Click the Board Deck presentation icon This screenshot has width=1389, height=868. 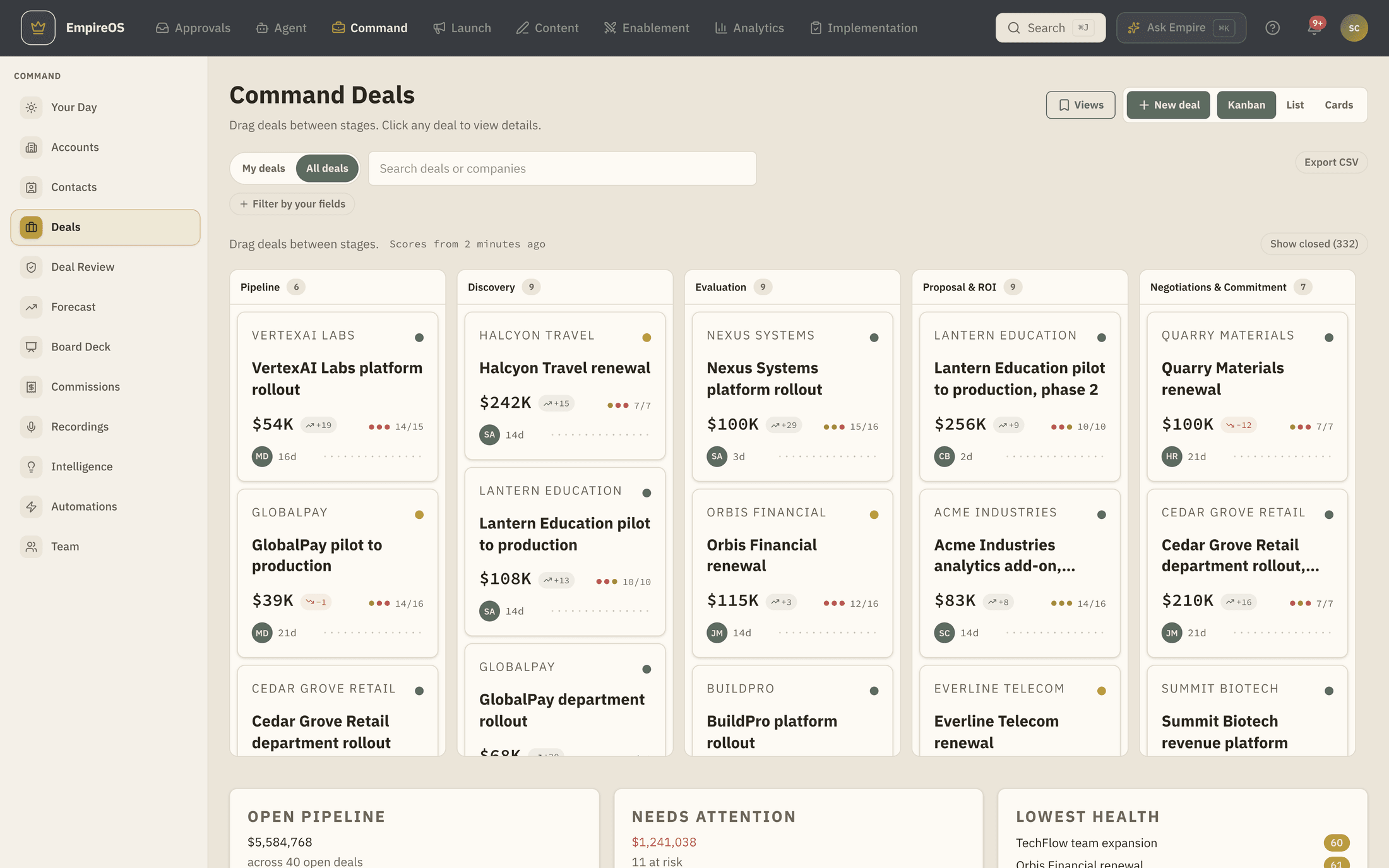point(31,347)
